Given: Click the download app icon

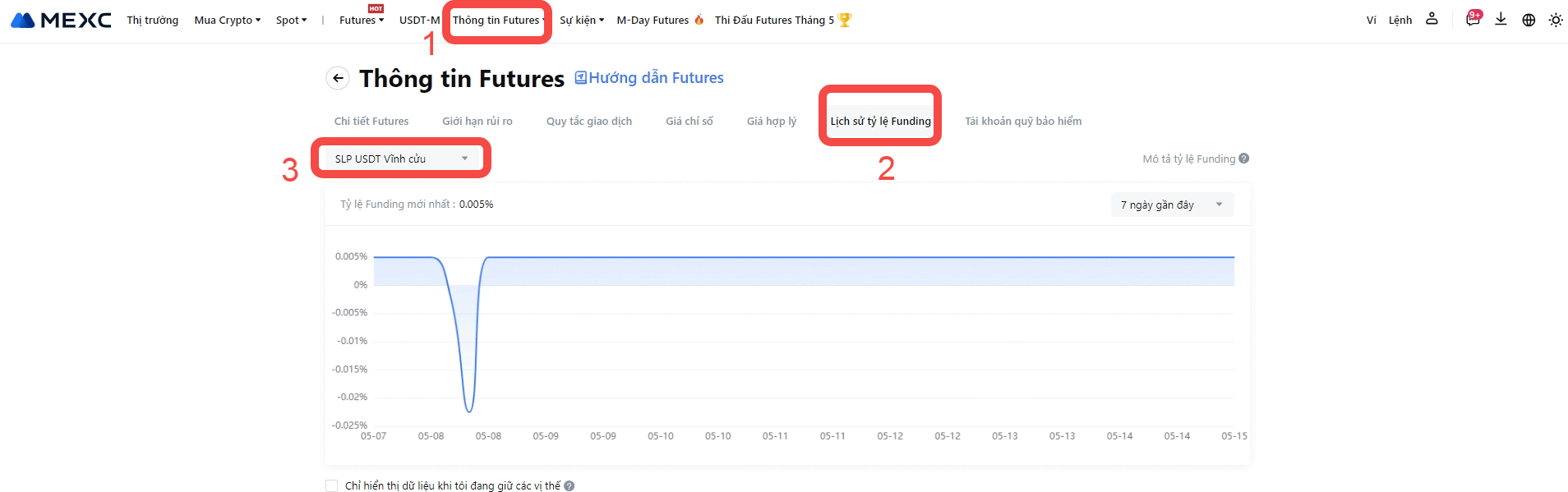Looking at the screenshot, I should tap(1501, 20).
